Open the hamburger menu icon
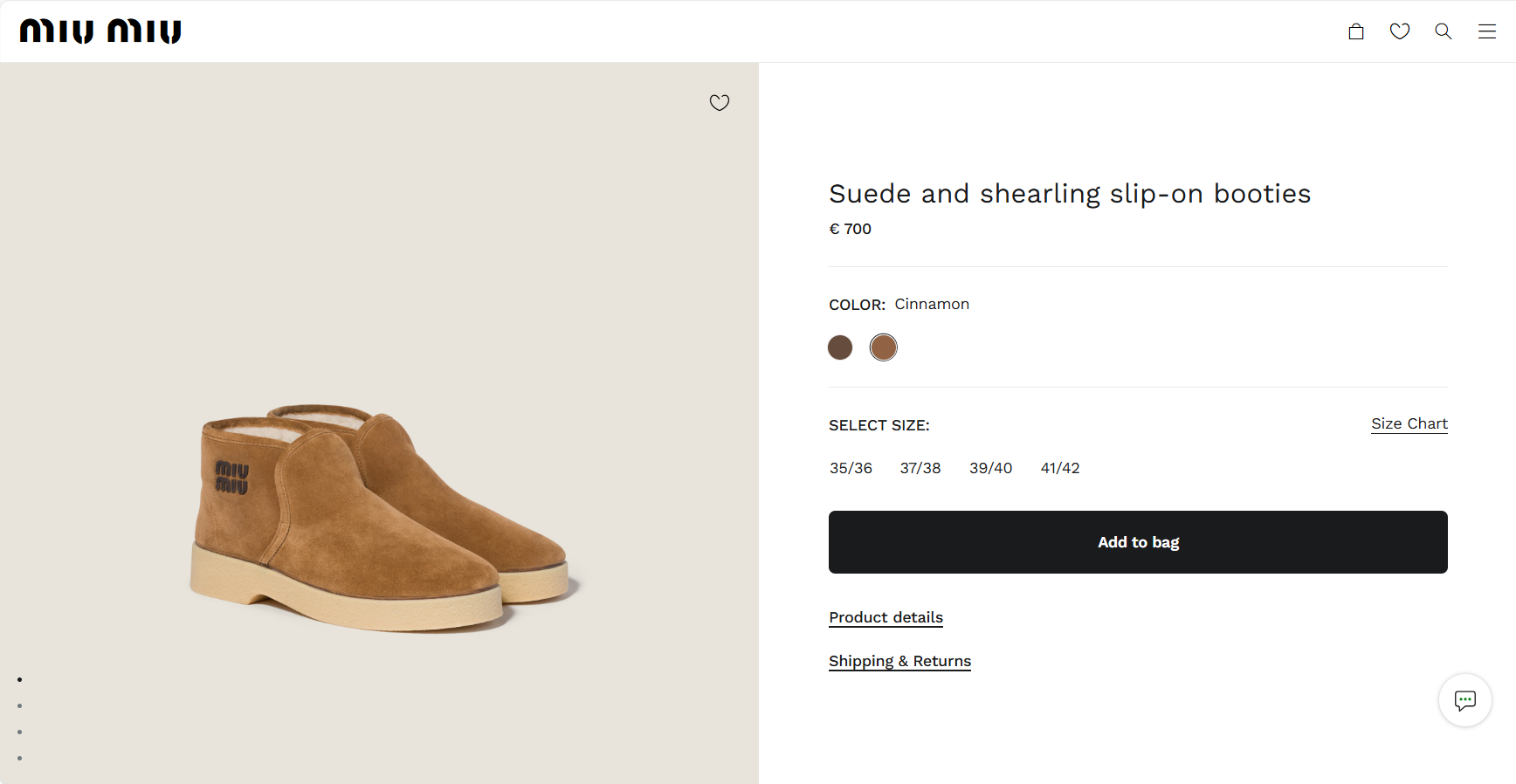1516x784 pixels. (1486, 32)
